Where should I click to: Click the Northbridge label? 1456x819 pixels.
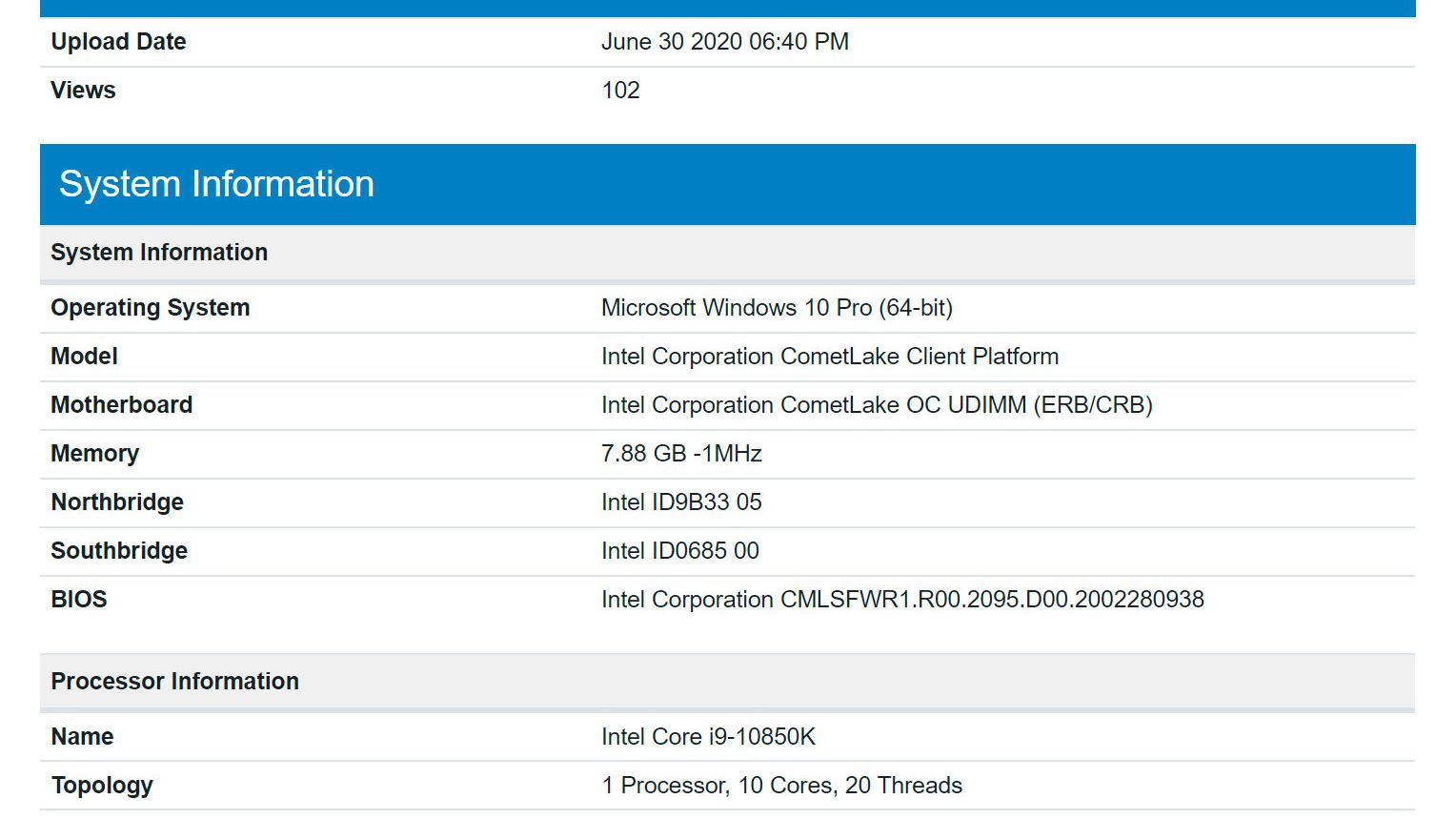click(117, 502)
